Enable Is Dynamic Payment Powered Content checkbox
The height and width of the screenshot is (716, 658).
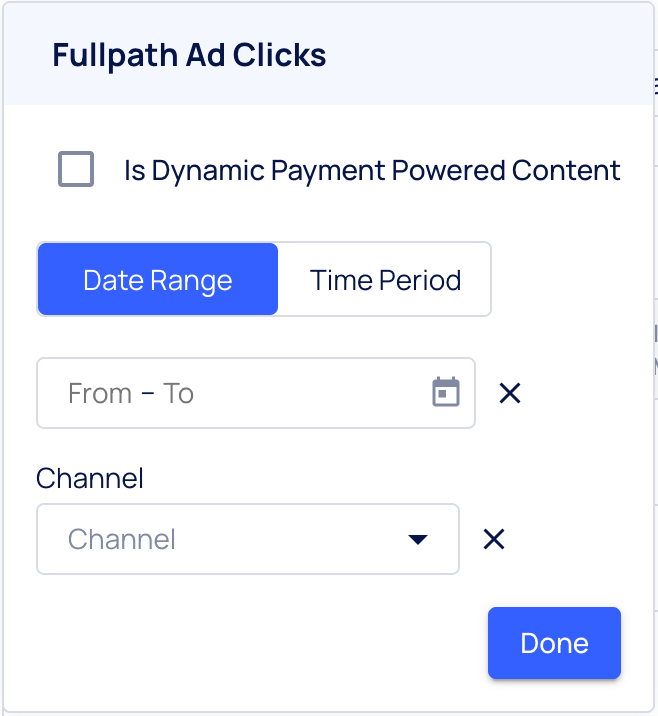[x=76, y=170]
